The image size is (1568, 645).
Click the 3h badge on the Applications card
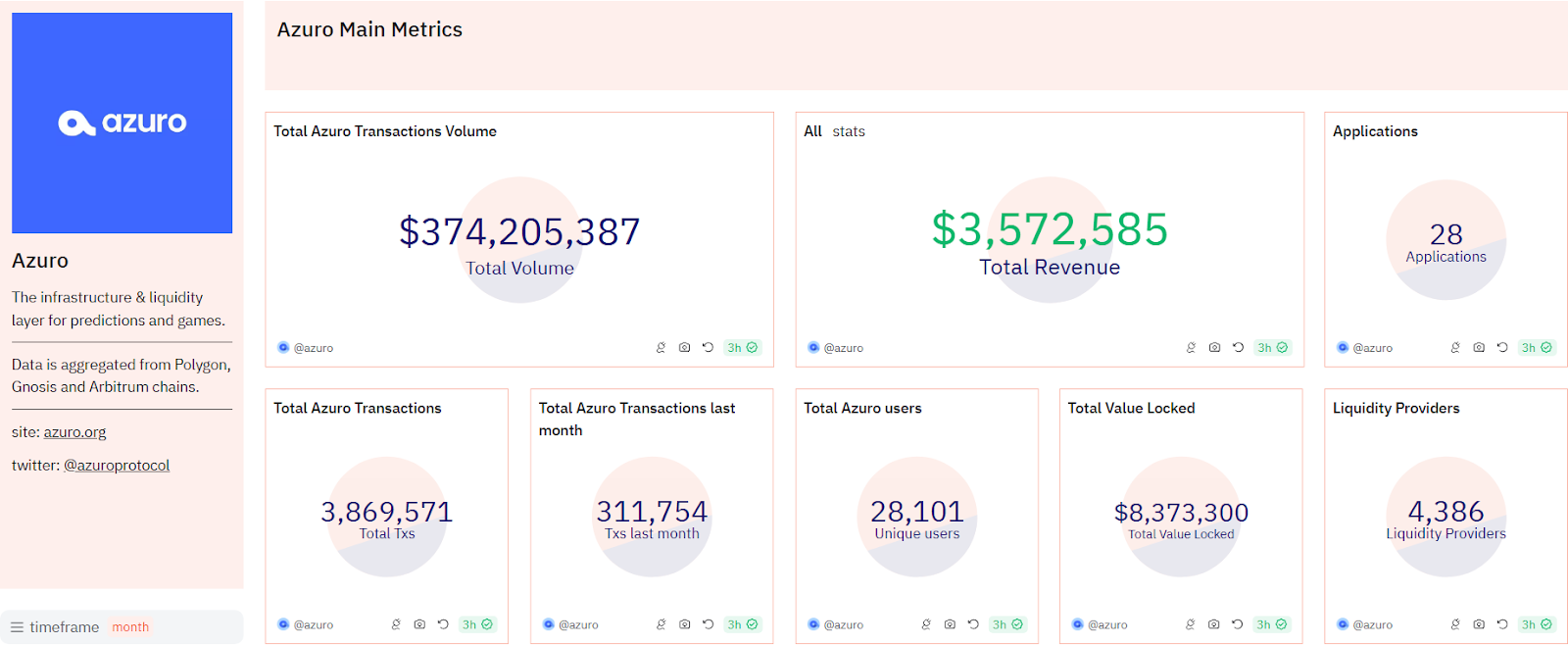(x=1537, y=348)
